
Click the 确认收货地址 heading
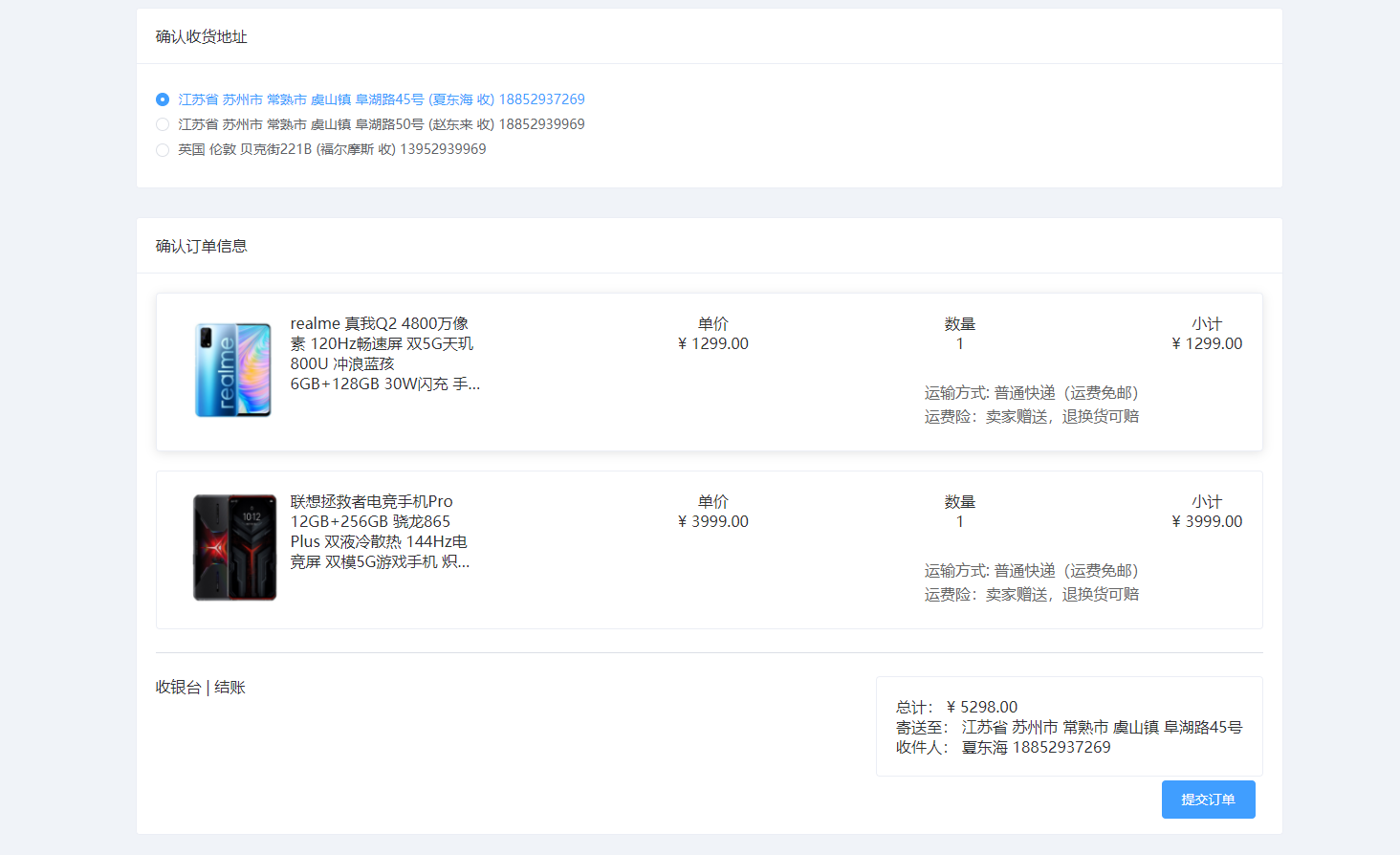(x=202, y=36)
